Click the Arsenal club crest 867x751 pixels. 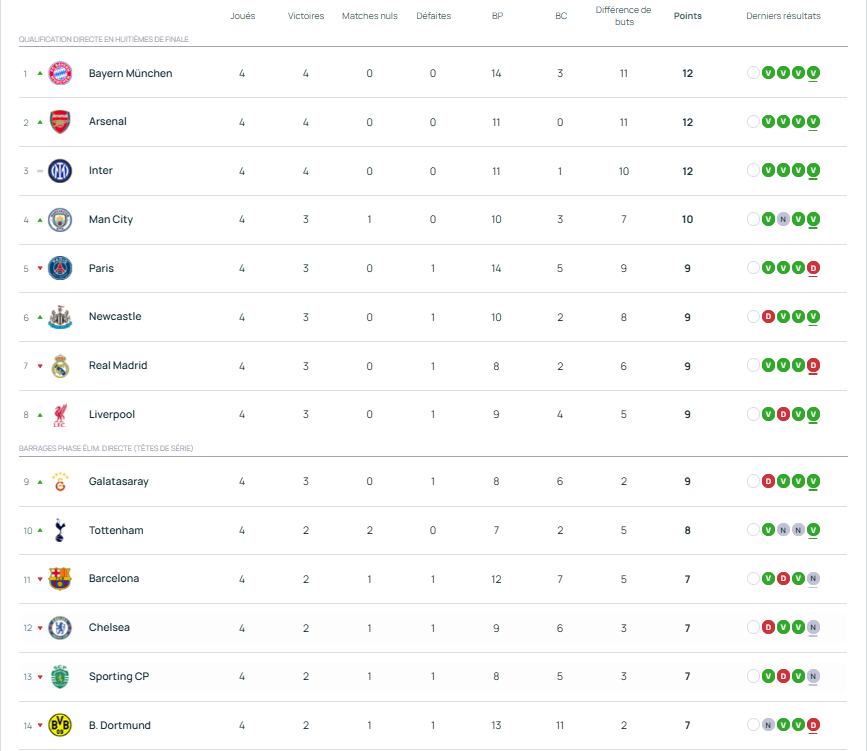61,122
